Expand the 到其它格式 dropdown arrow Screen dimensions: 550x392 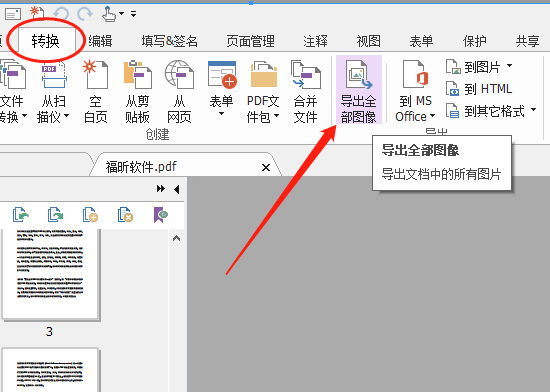[x=534, y=110]
